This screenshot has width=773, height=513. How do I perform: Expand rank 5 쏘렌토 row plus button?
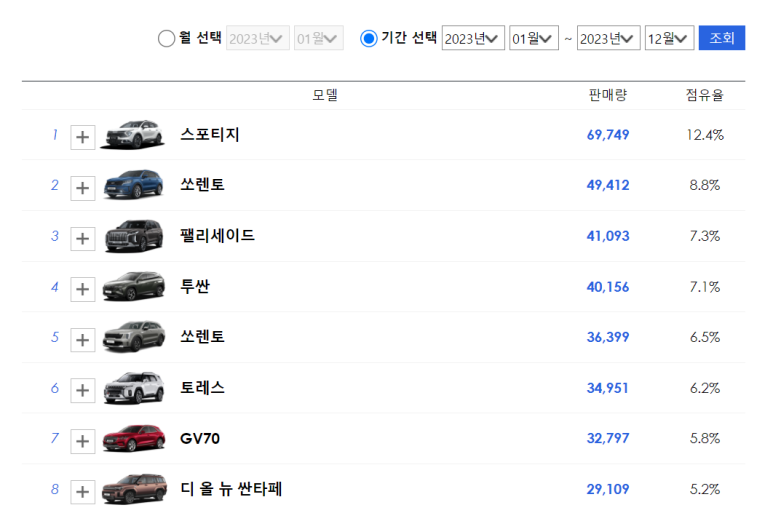tap(83, 340)
